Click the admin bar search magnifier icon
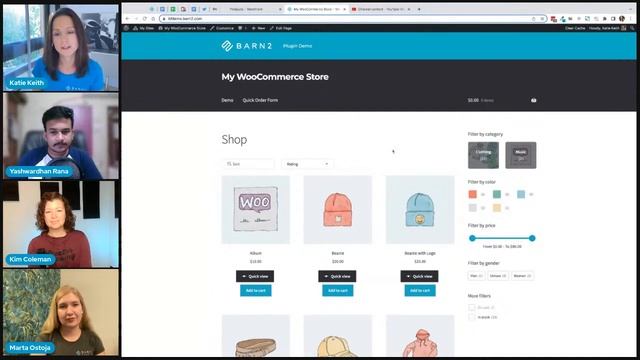This screenshot has height=360, width=640. [x=632, y=28]
